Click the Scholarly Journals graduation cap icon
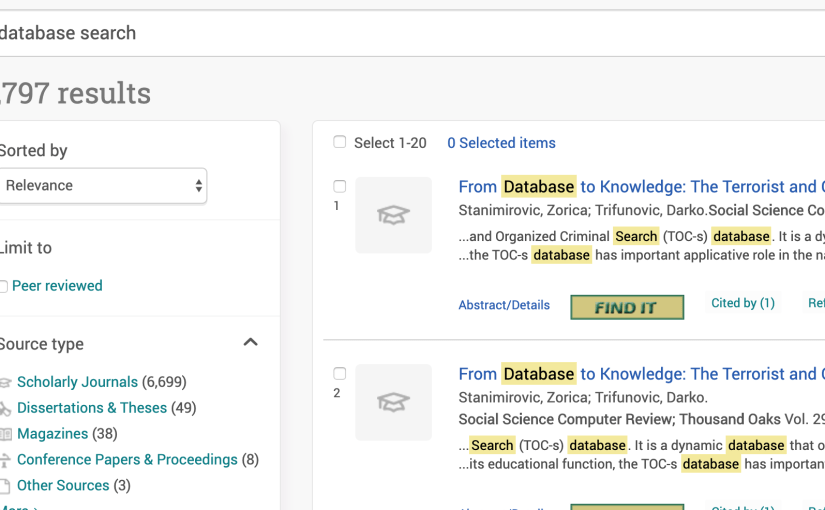 click(x=5, y=383)
